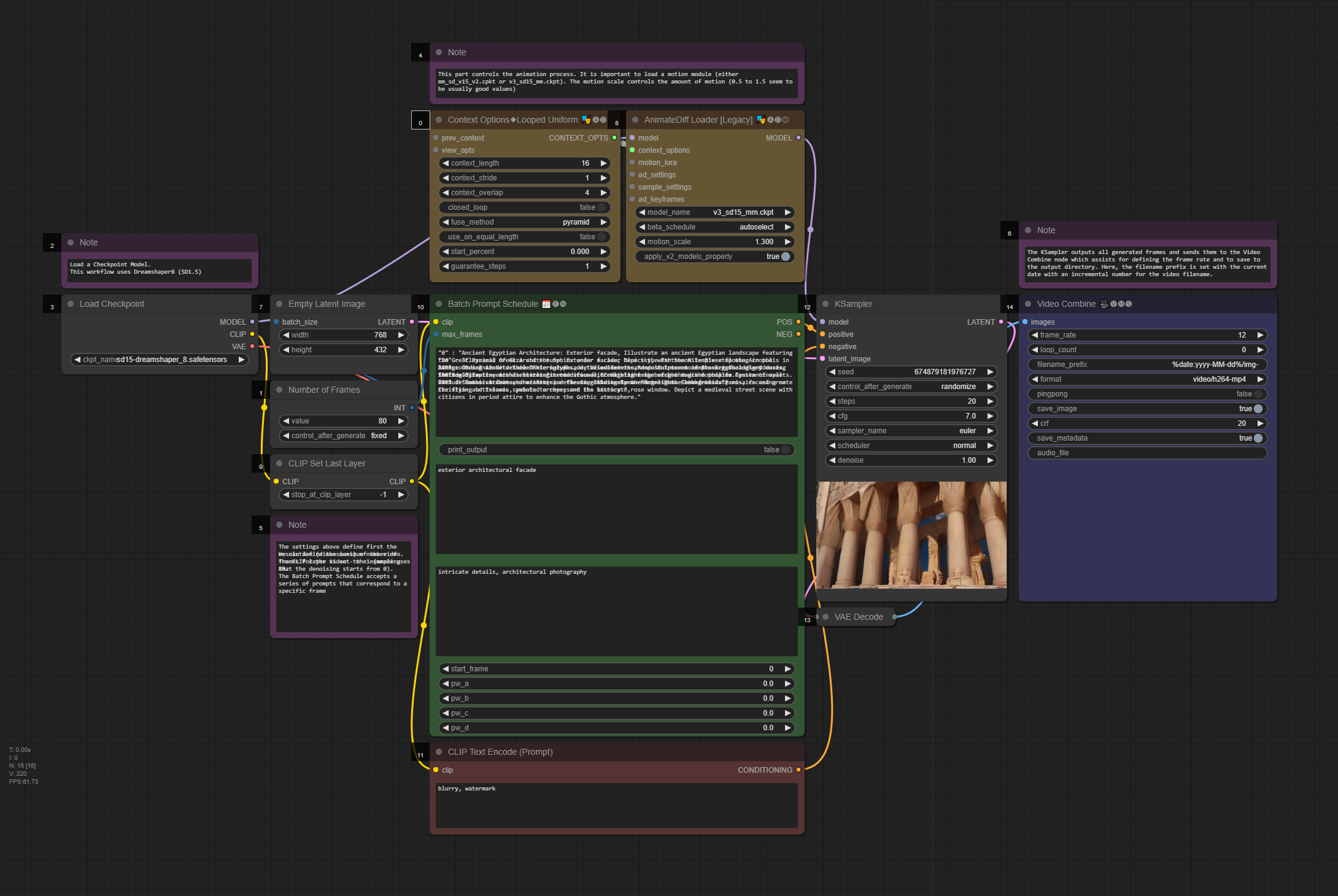
Task: Open the ckpt_name checkpoint selector
Action: point(160,360)
